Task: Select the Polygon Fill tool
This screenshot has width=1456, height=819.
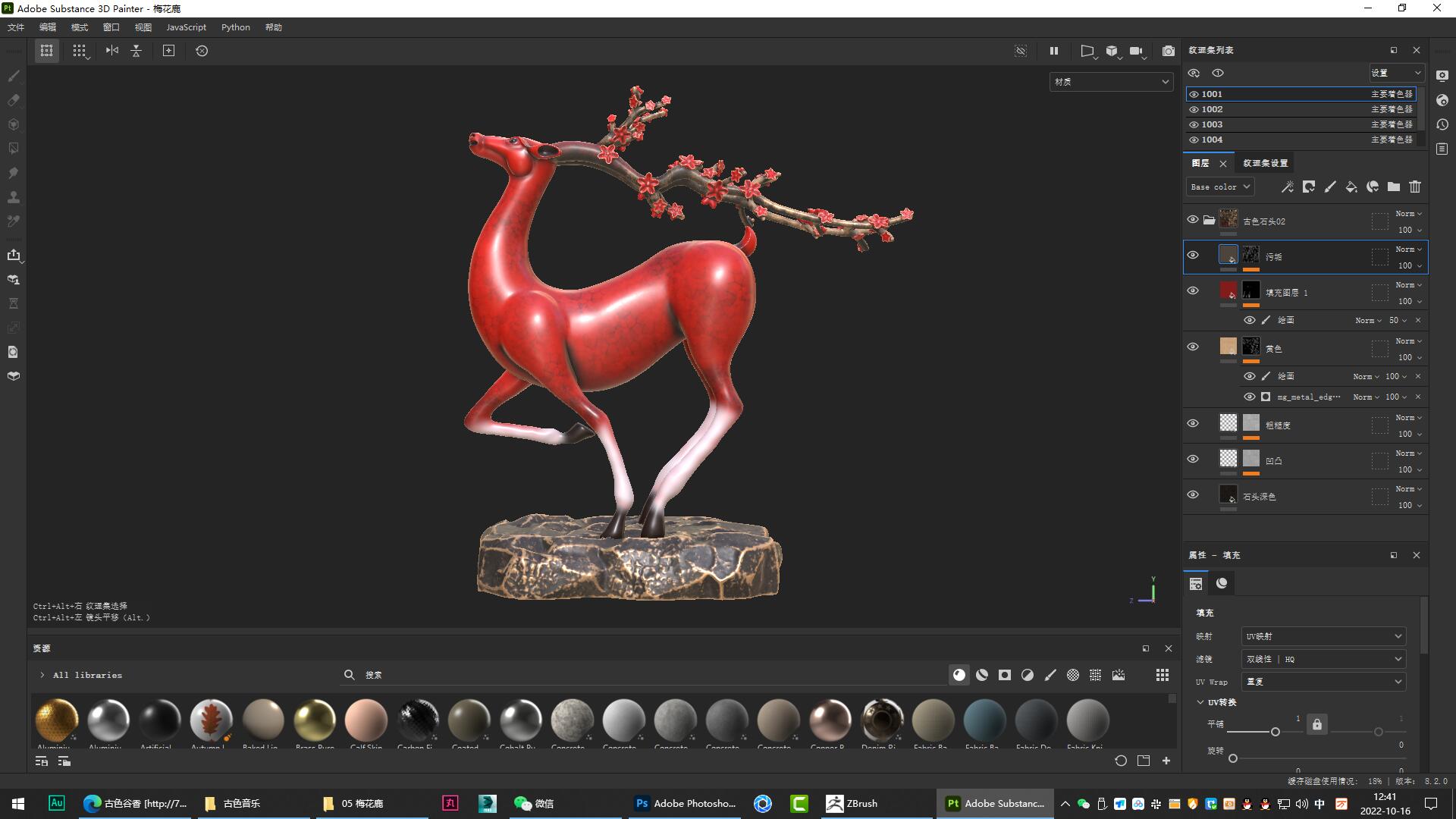Action: coord(13,149)
